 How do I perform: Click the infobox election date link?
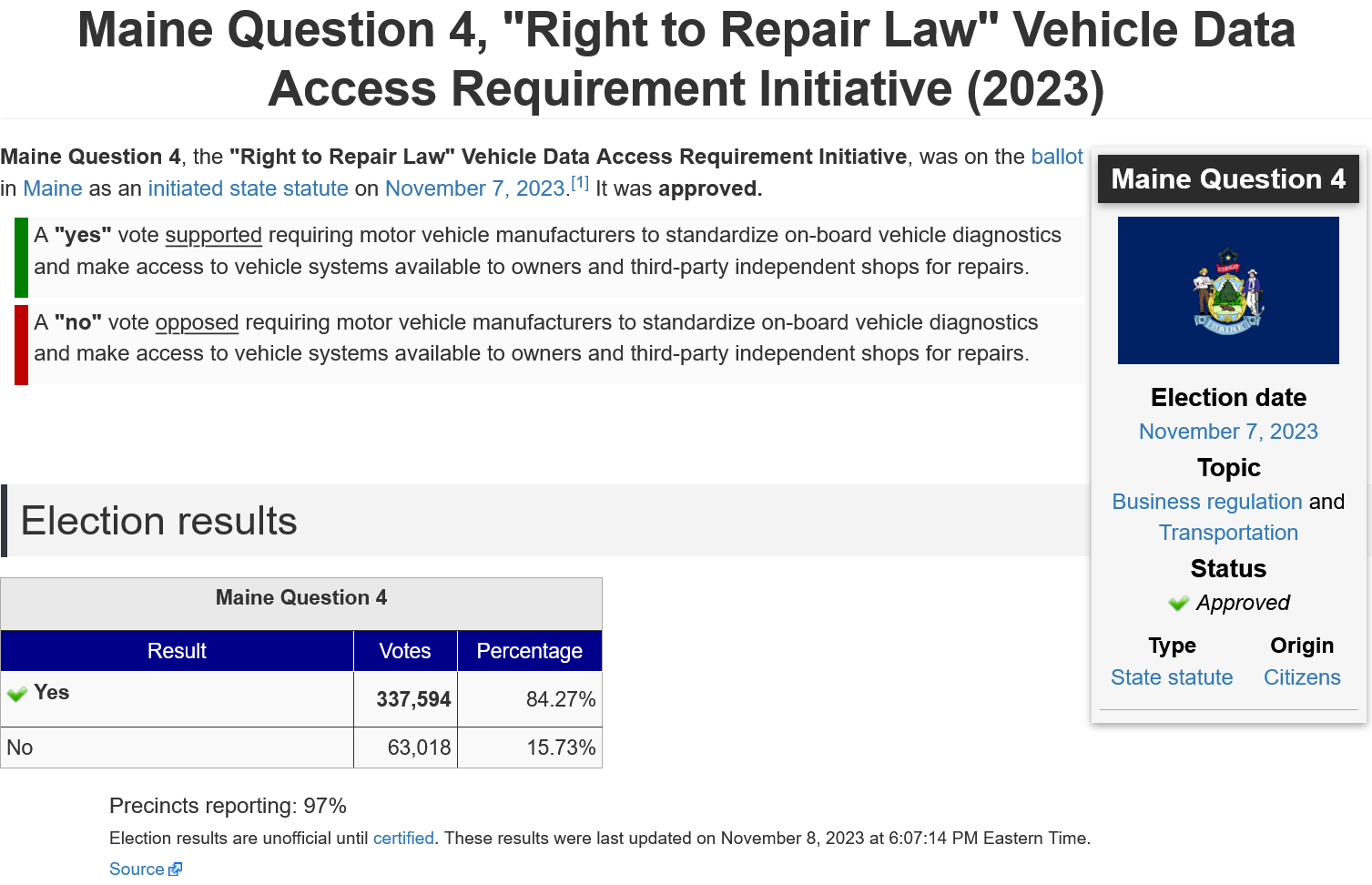pyautogui.click(x=1228, y=432)
